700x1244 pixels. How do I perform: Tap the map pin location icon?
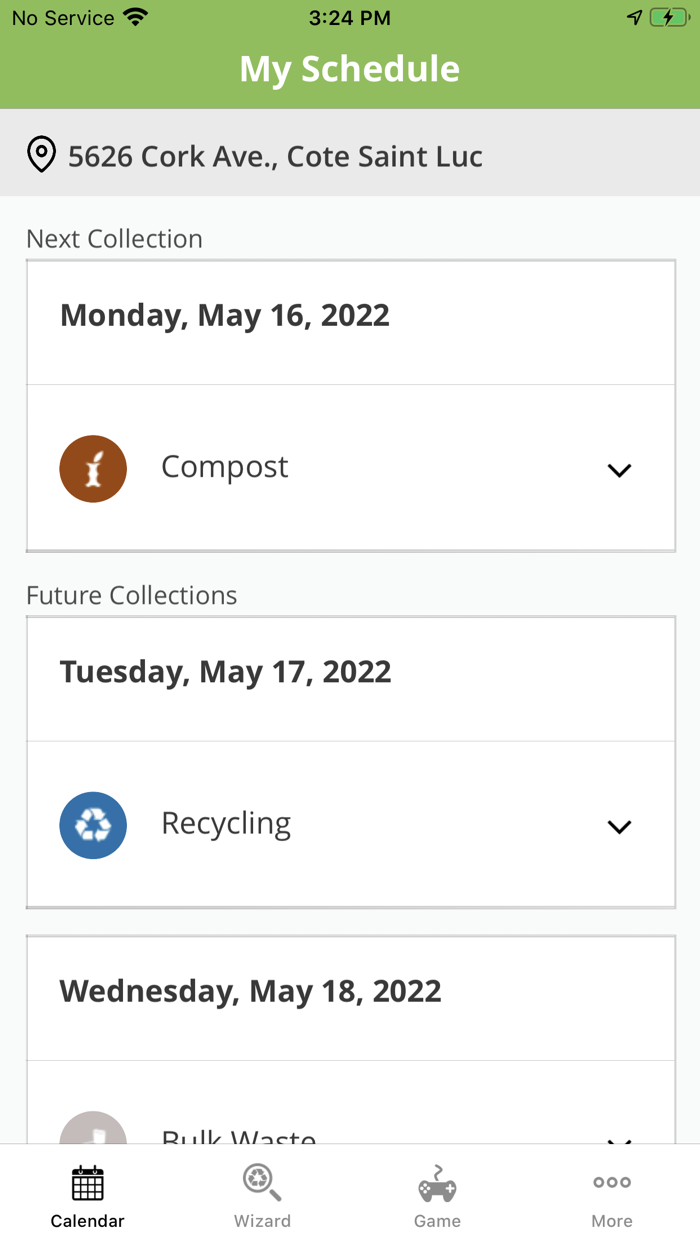coord(41,156)
